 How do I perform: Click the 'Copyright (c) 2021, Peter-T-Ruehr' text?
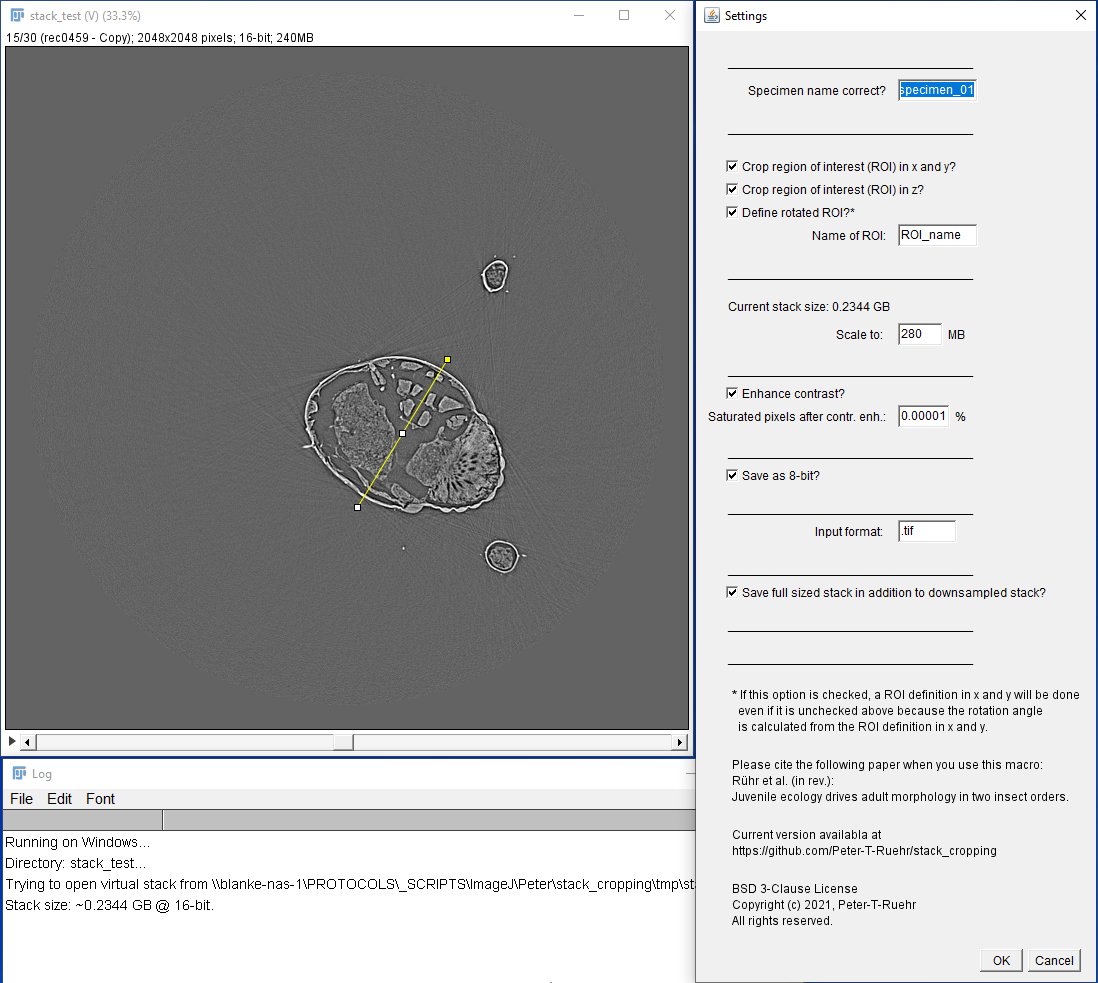(824, 905)
